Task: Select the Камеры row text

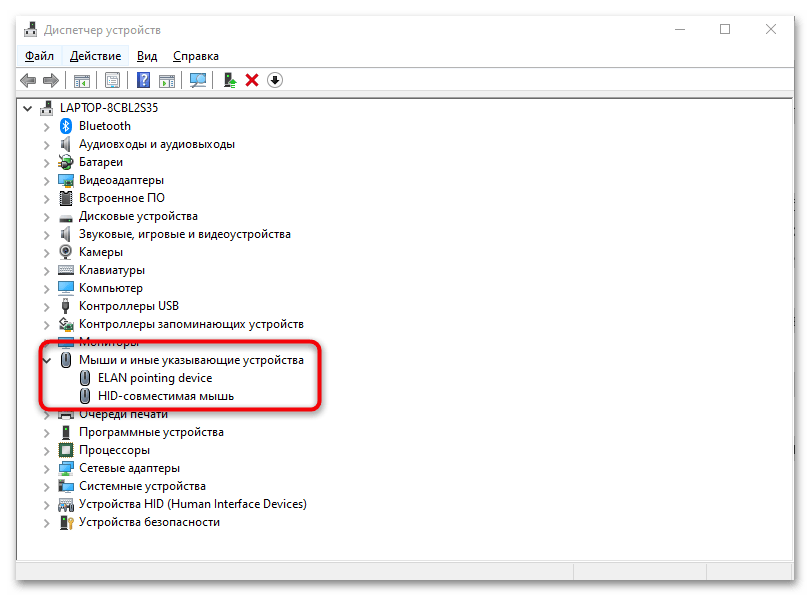Action: (101, 252)
